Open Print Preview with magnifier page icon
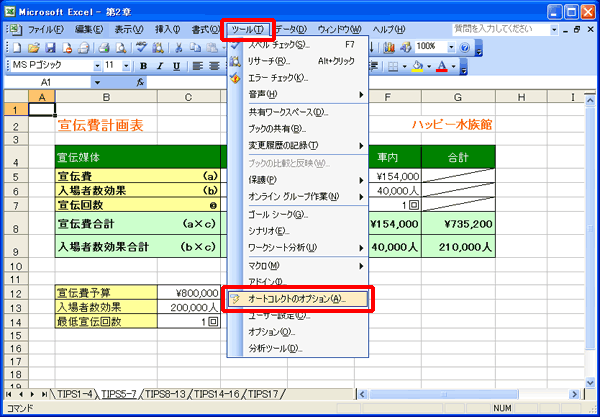Image resolution: width=600 pixels, height=417 pixels. pos(122,47)
